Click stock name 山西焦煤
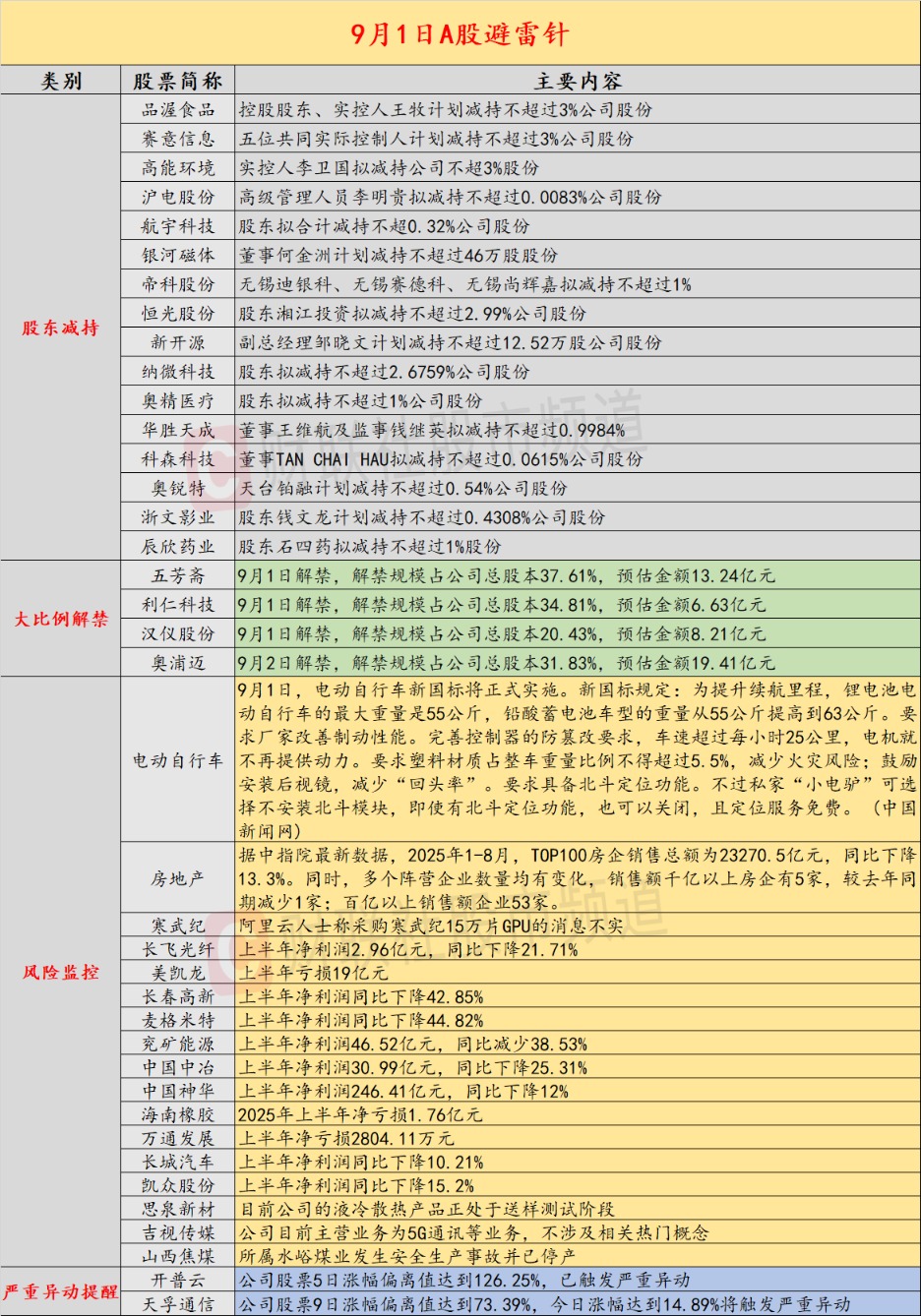This screenshot has height=1316, width=921. point(178,1256)
